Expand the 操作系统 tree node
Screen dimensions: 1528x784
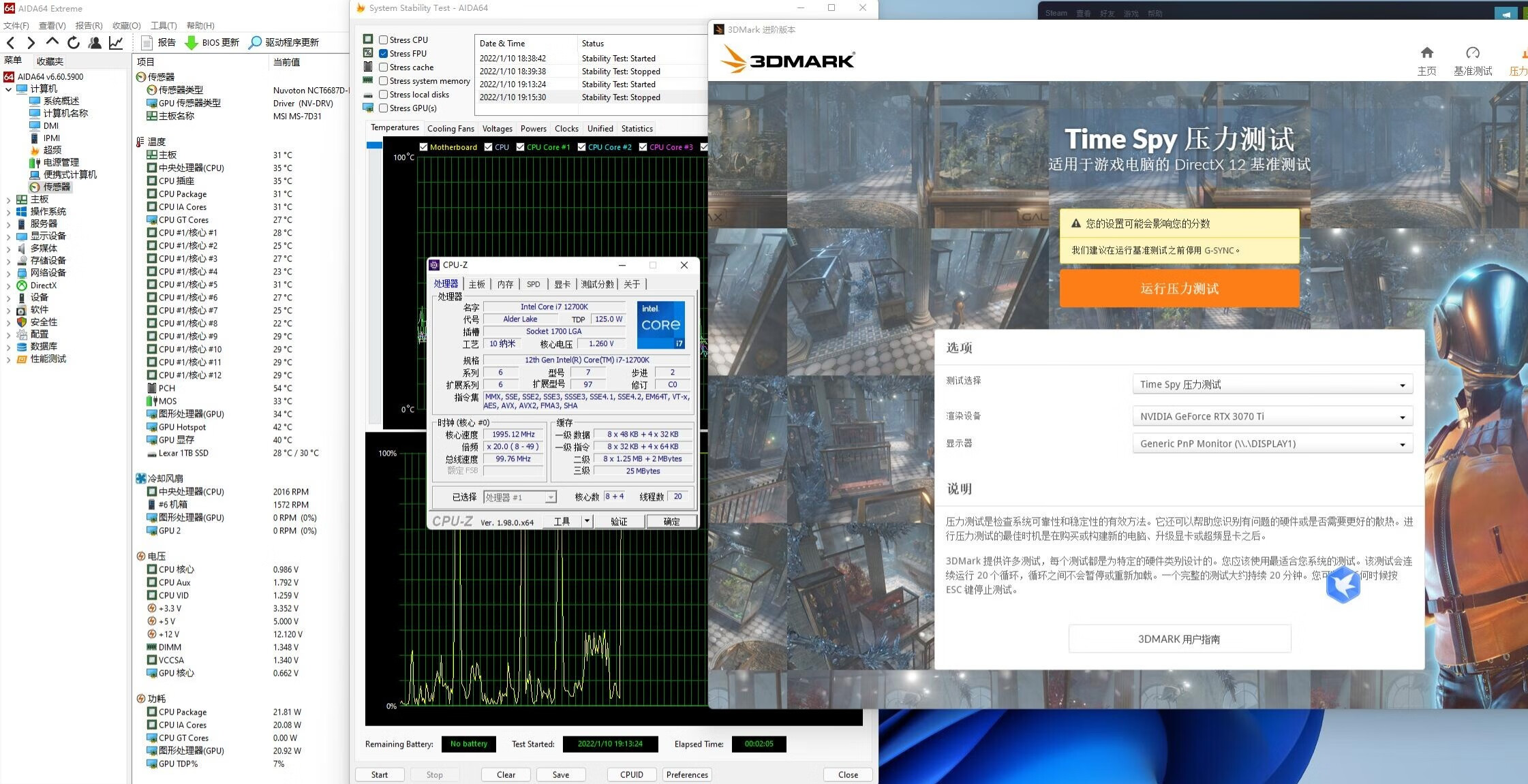[x=8, y=212]
